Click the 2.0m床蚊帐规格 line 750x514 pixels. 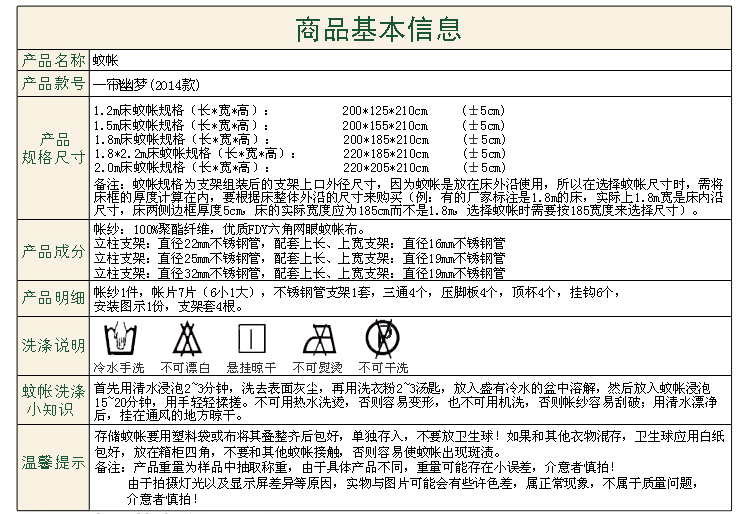pyautogui.click(x=181, y=167)
